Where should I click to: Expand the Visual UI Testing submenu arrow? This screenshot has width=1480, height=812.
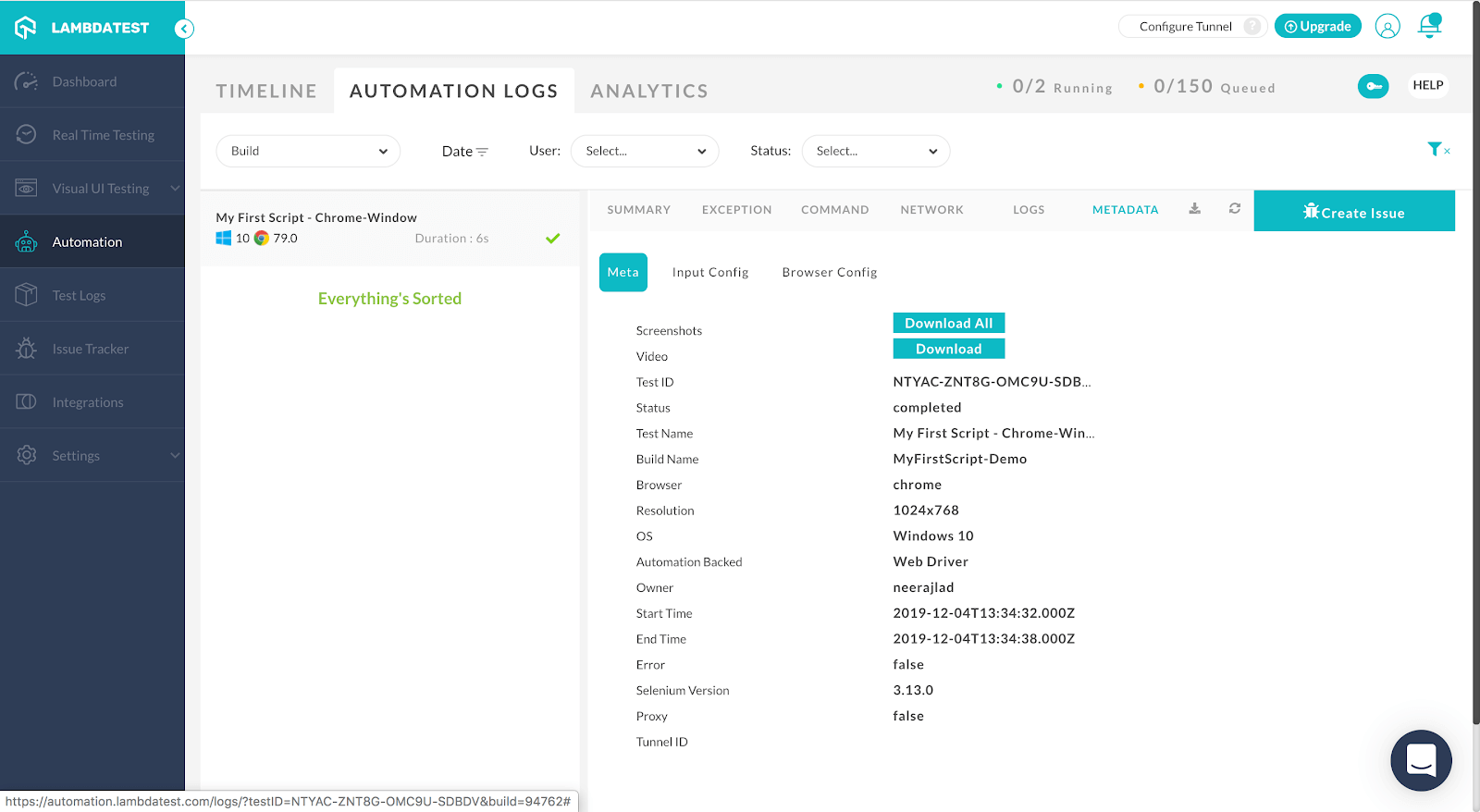pyautogui.click(x=175, y=188)
